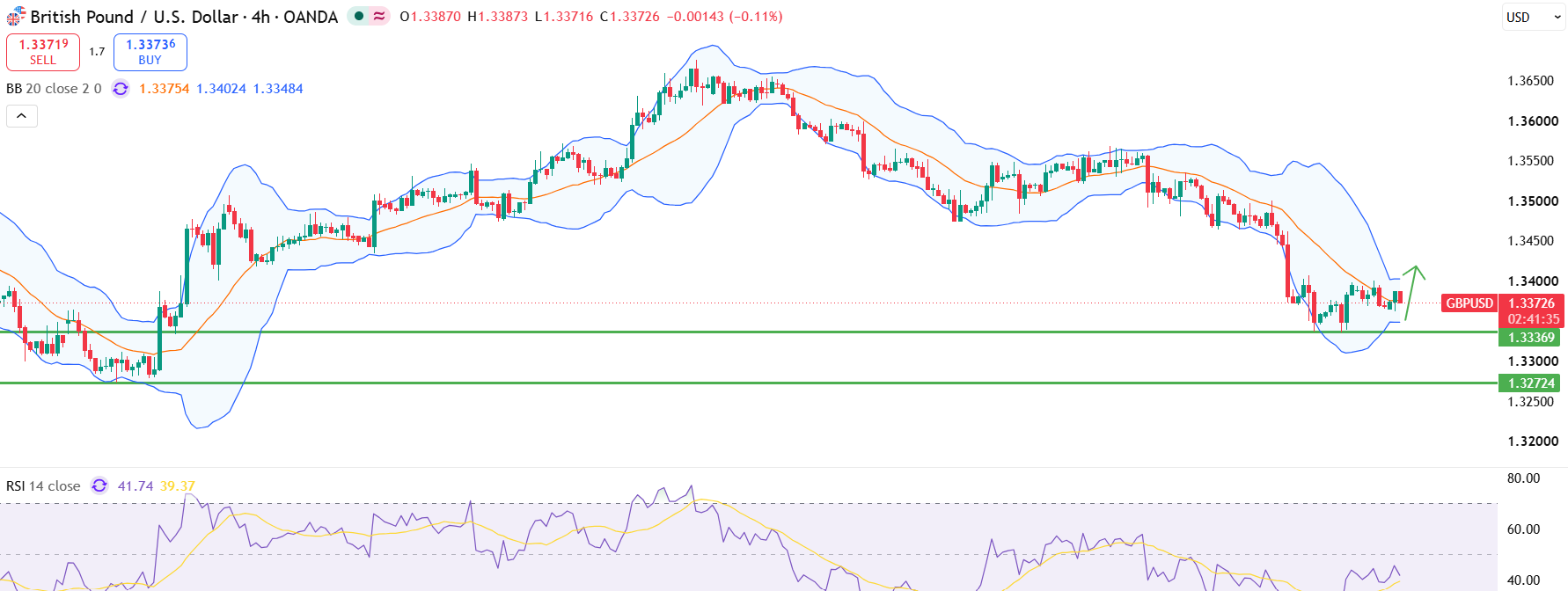
Task: Select the RSI 14 close legend label
Action: coord(43,485)
